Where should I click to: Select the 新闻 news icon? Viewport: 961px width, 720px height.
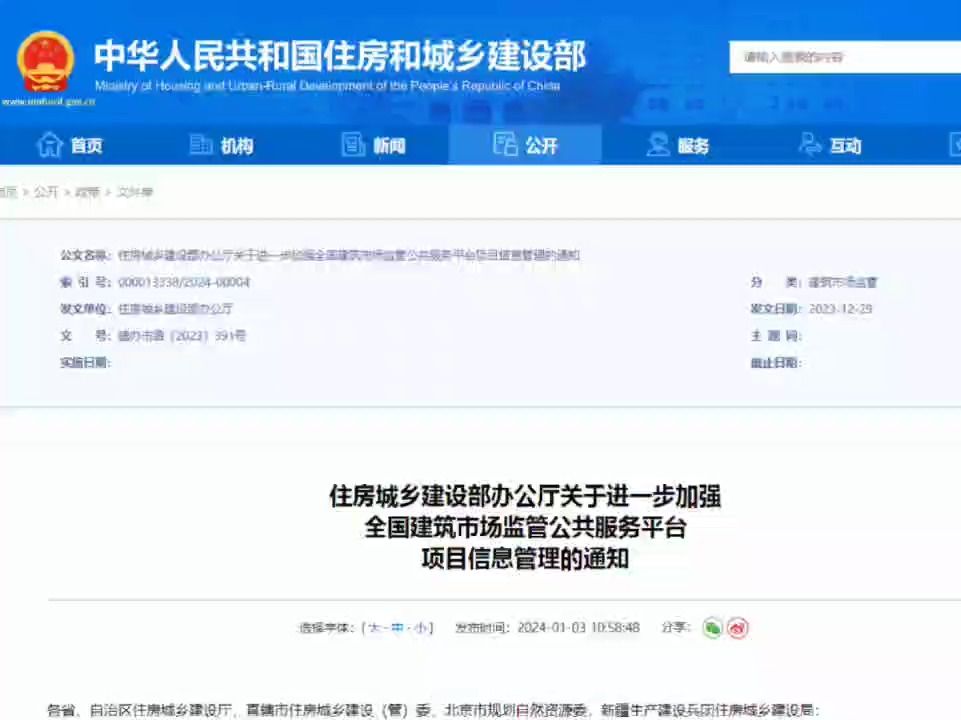(352, 145)
